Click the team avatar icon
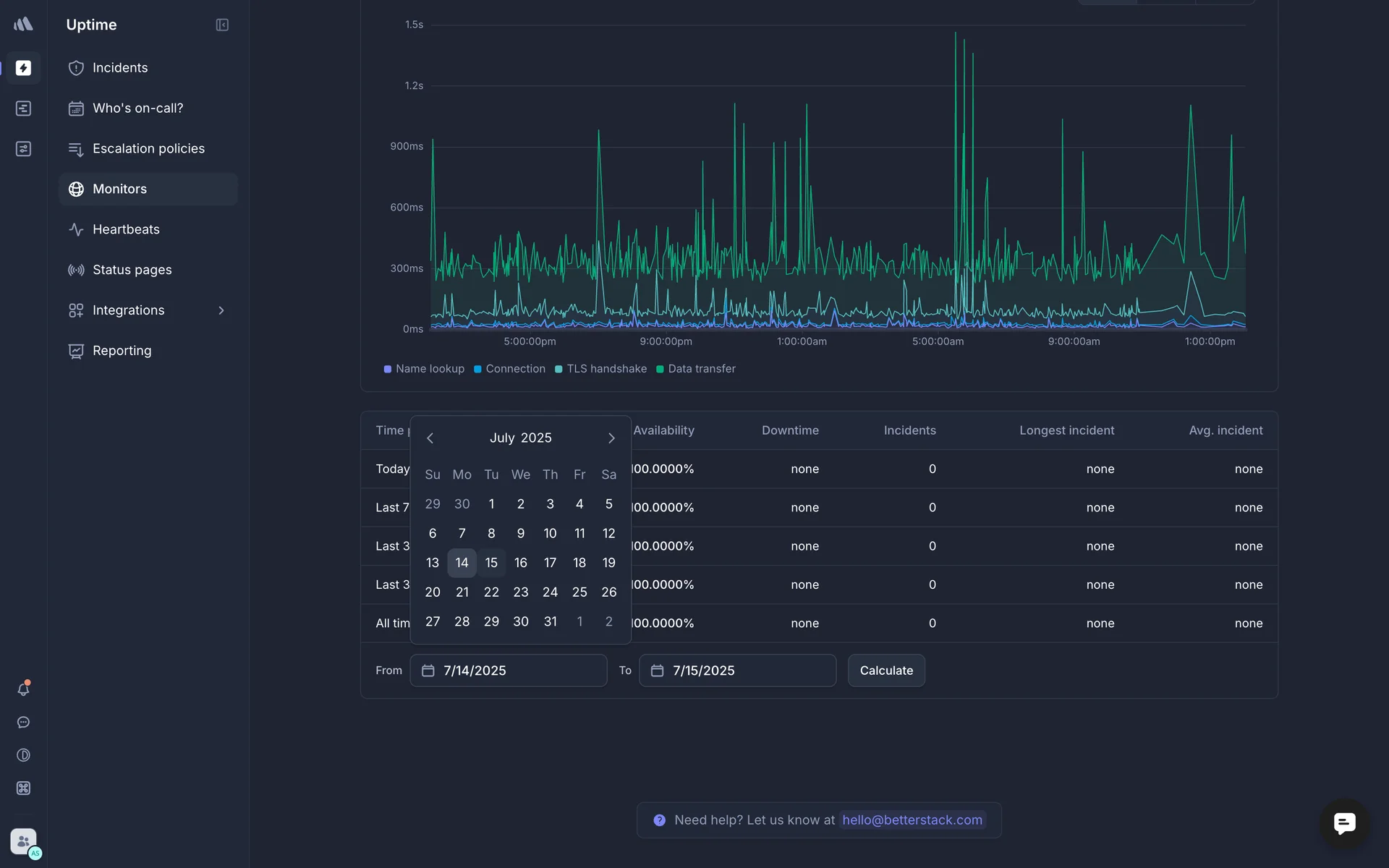The width and height of the screenshot is (1389, 868). coord(23,841)
